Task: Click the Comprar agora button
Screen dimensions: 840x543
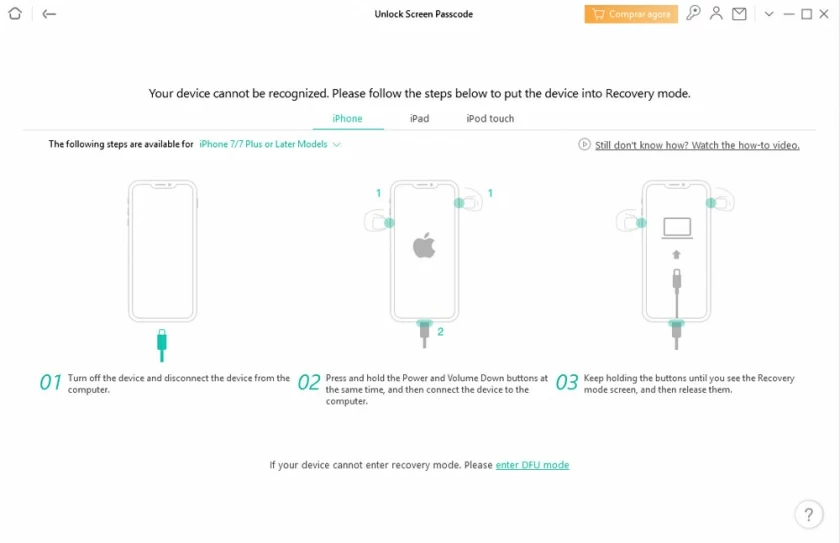Action: (631, 14)
